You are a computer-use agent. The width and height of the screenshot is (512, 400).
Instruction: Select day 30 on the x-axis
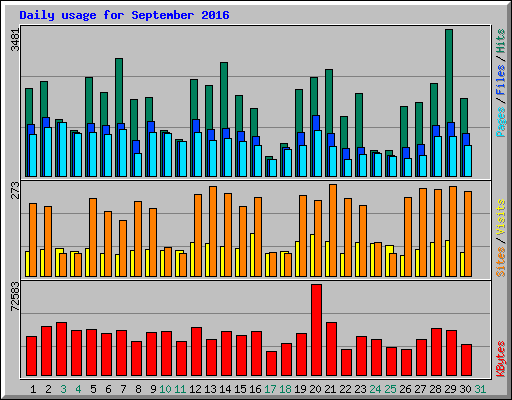(x=465, y=389)
